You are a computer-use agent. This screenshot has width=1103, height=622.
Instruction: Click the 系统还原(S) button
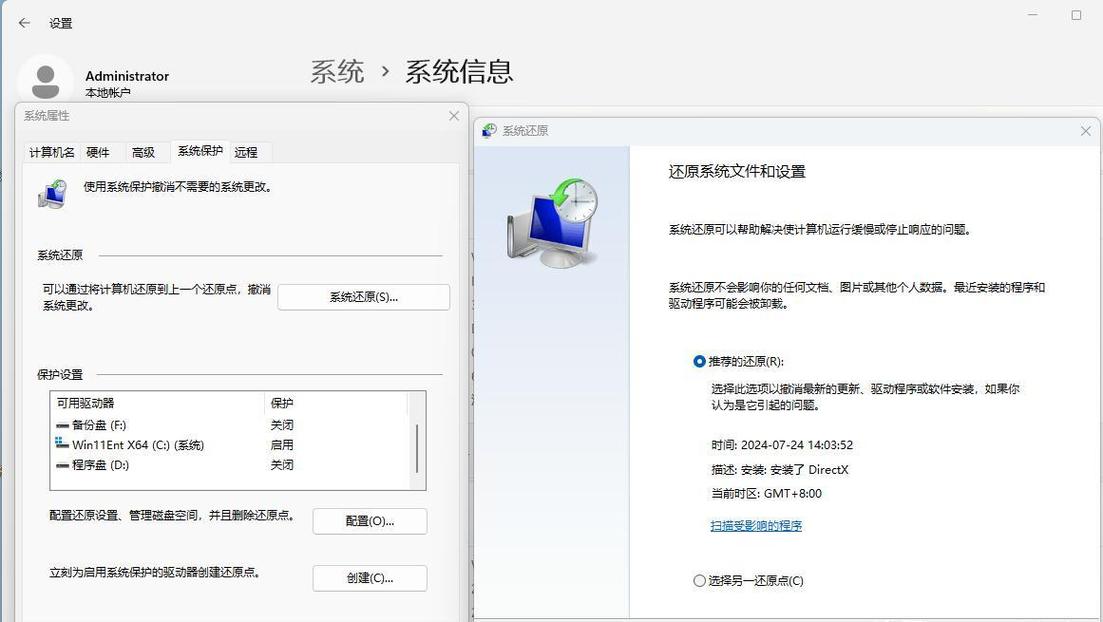[364, 297]
